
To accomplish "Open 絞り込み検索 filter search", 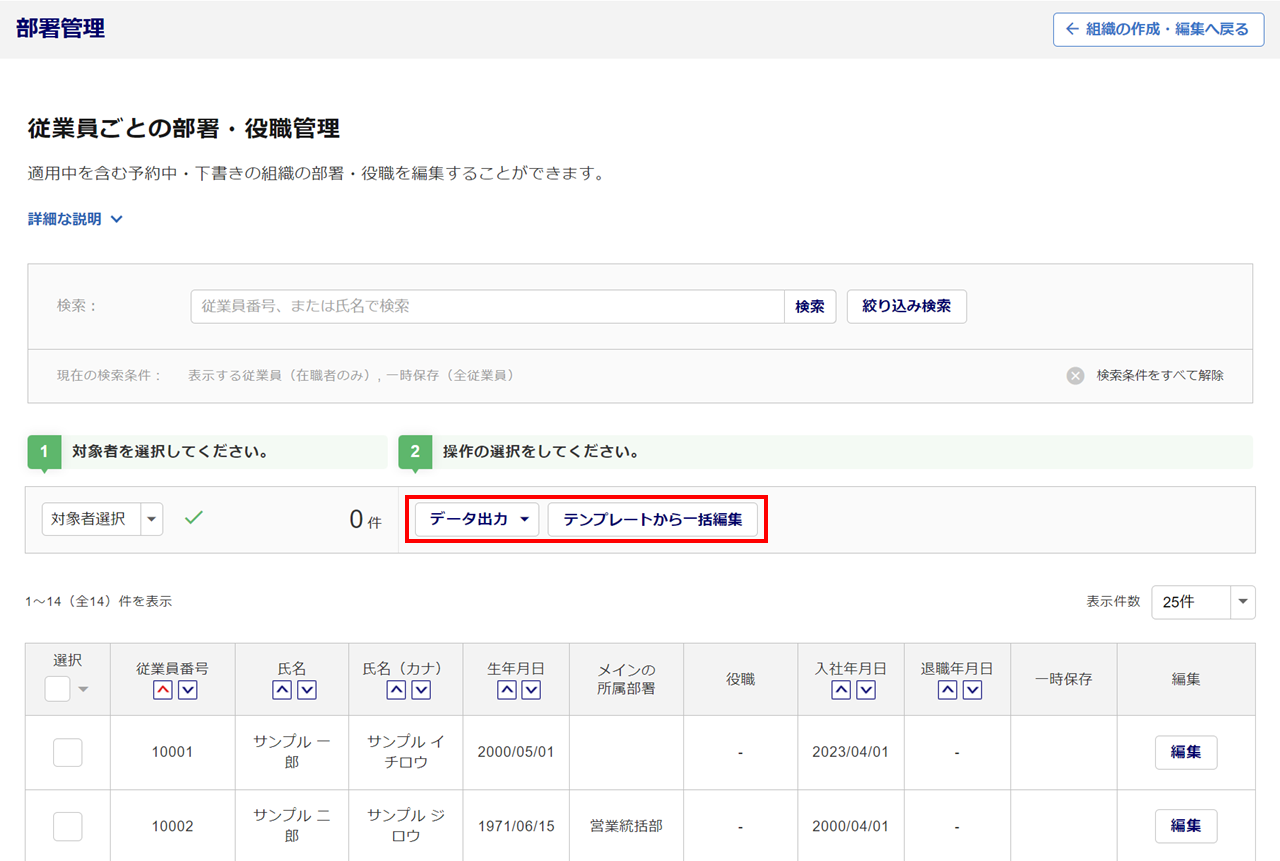I will coord(907,307).
